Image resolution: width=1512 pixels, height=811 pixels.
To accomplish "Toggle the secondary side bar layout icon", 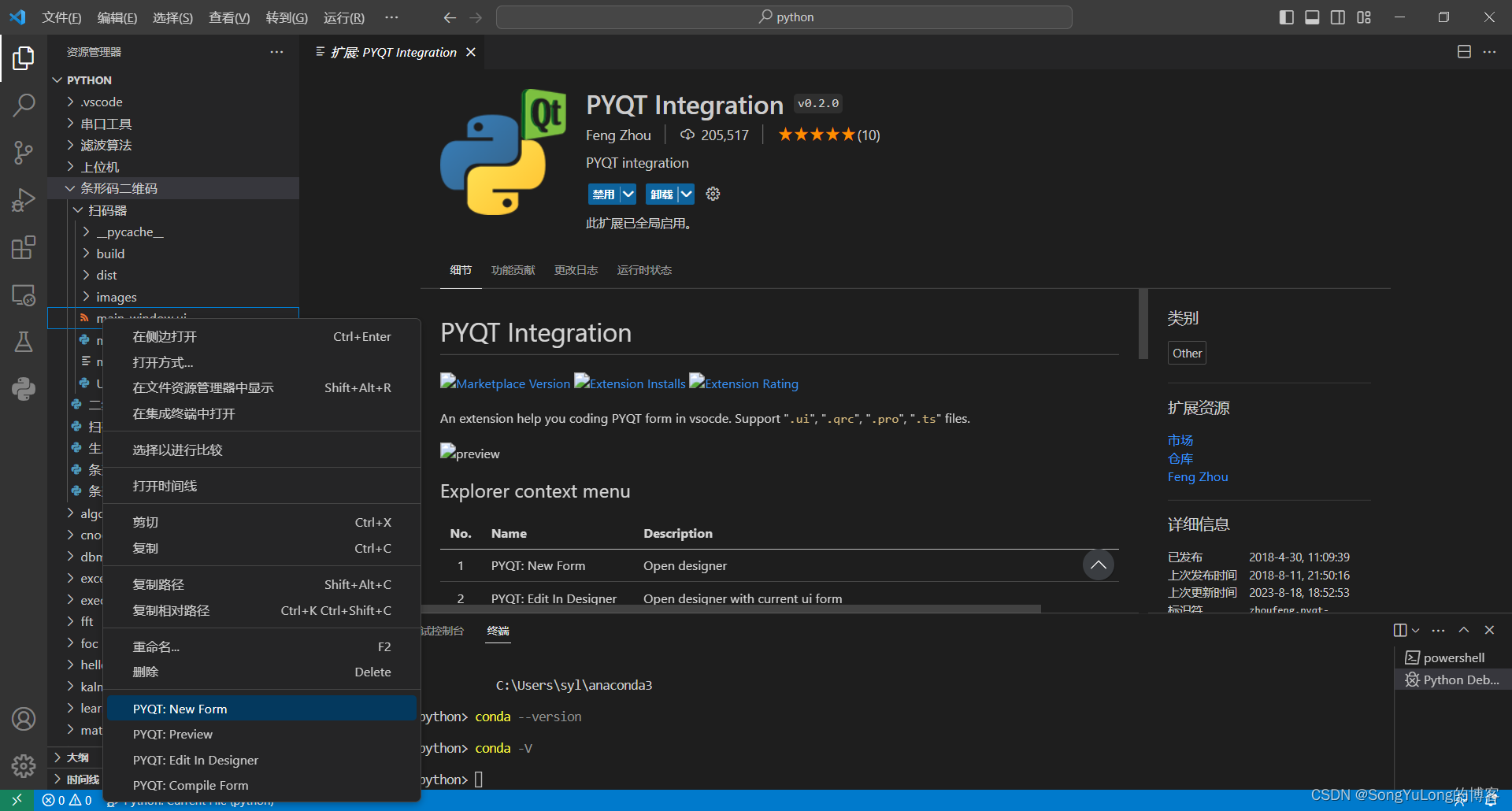I will tap(1338, 17).
